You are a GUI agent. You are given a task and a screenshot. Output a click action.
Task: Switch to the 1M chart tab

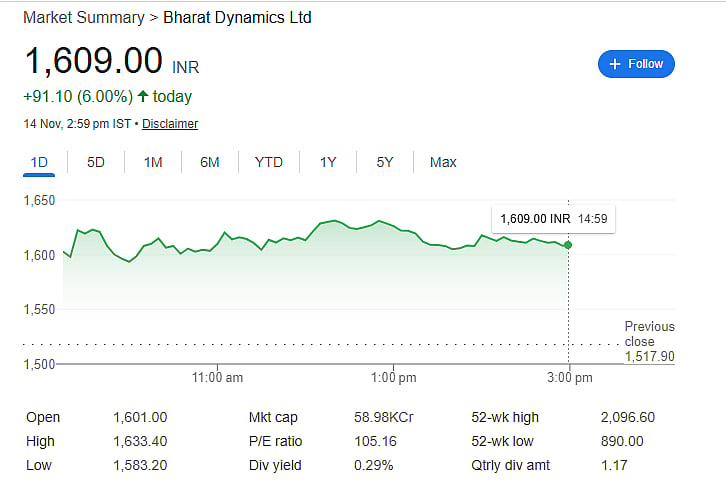coord(153,162)
